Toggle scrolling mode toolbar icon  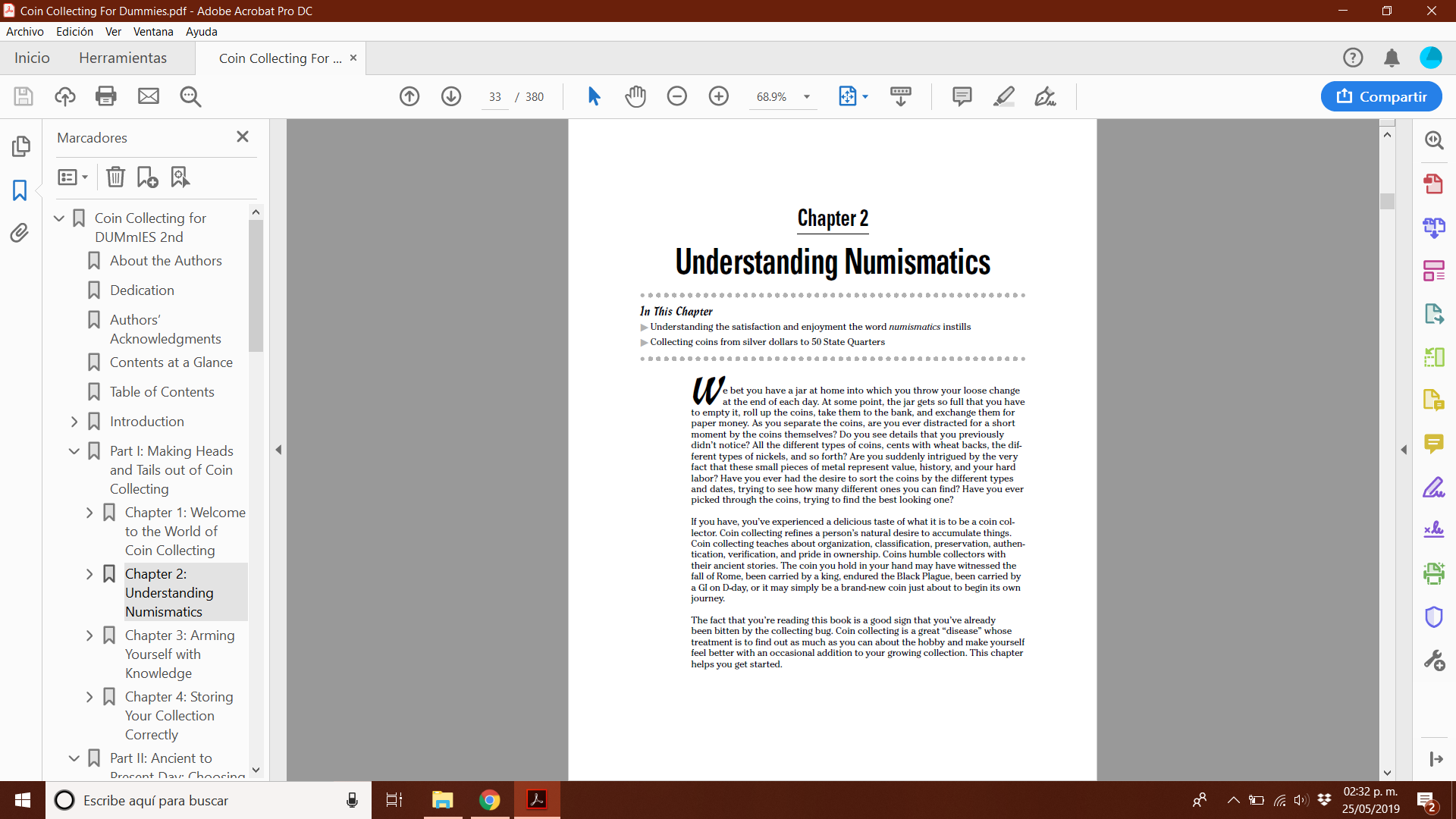coord(901,96)
